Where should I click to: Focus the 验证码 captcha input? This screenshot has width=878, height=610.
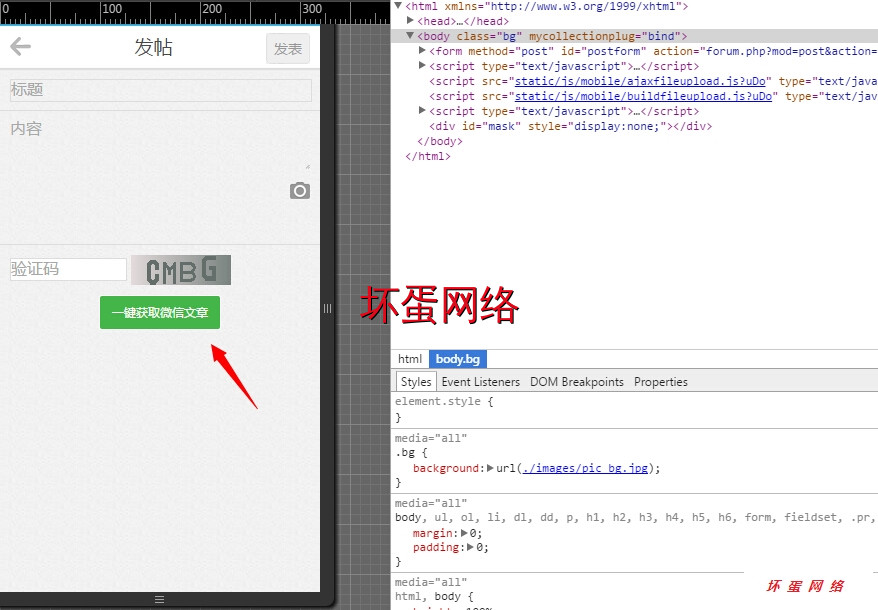pos(68,269)
